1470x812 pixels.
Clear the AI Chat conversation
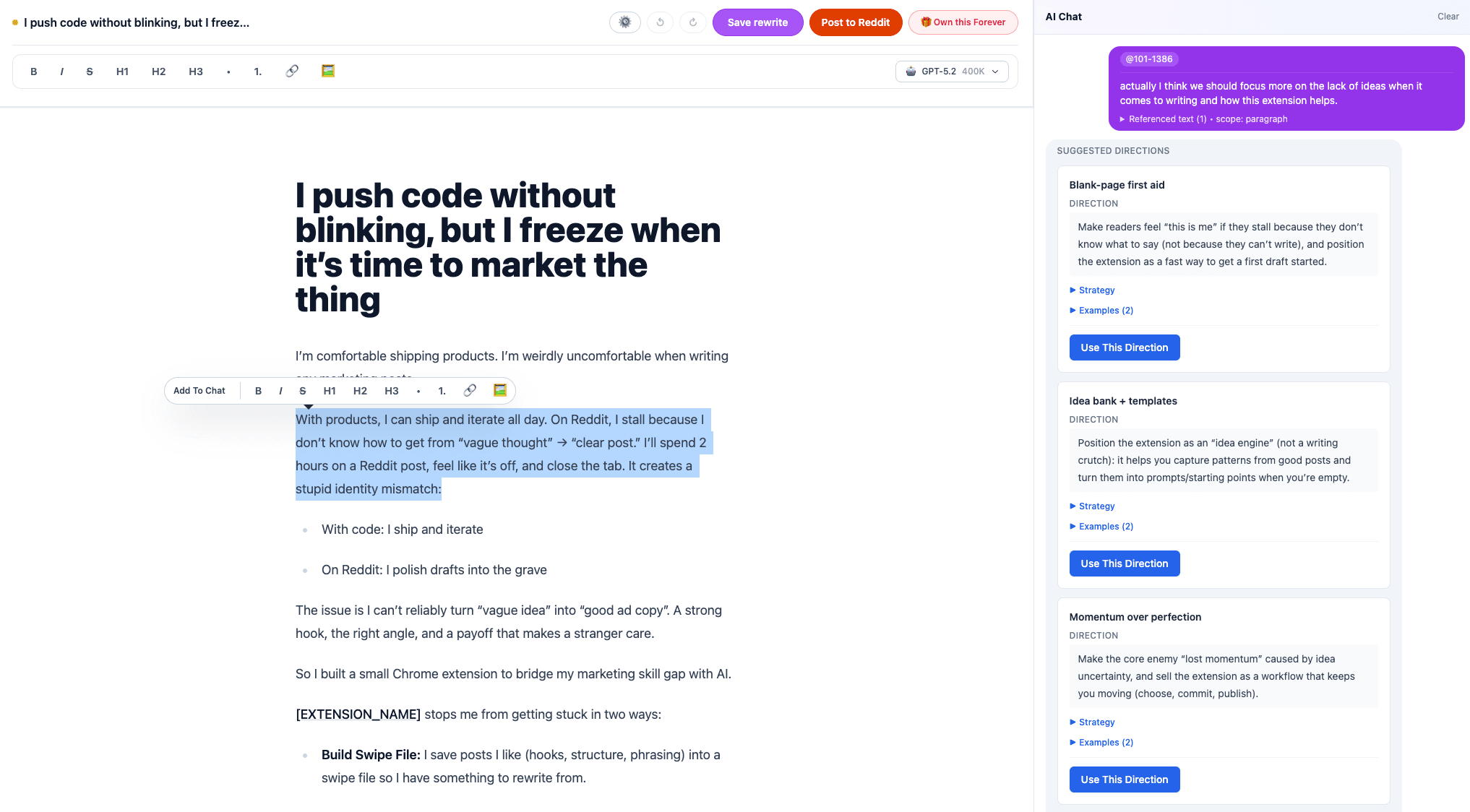pyautogui.click(x=1448, y=16)
